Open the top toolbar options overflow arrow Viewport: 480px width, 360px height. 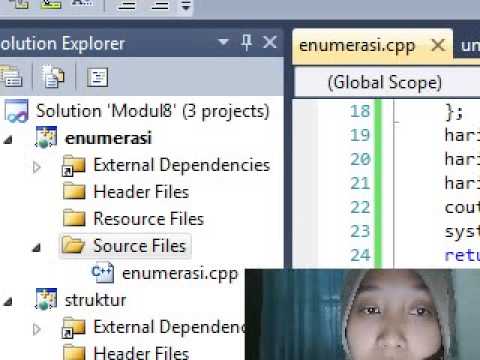coord(186,5)
